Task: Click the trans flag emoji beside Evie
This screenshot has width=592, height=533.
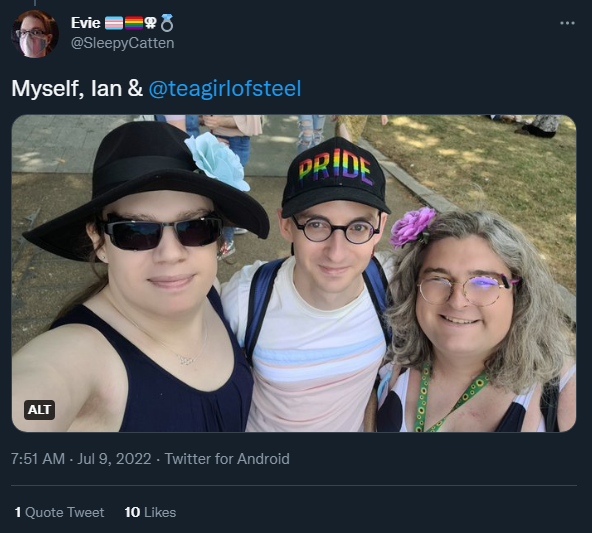Action: click(x=114, y=23)
